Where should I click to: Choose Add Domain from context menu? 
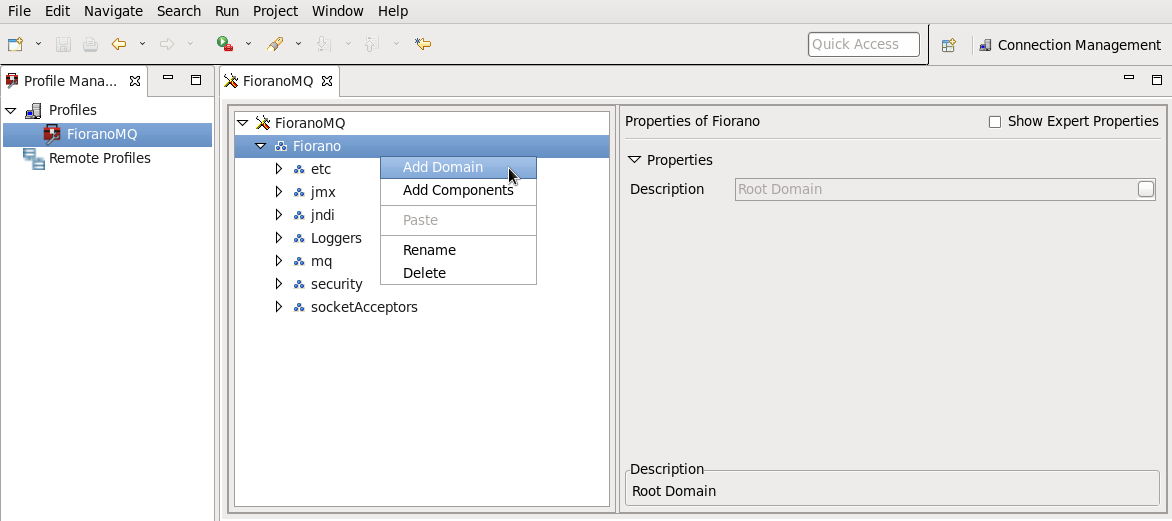(458, 167)
